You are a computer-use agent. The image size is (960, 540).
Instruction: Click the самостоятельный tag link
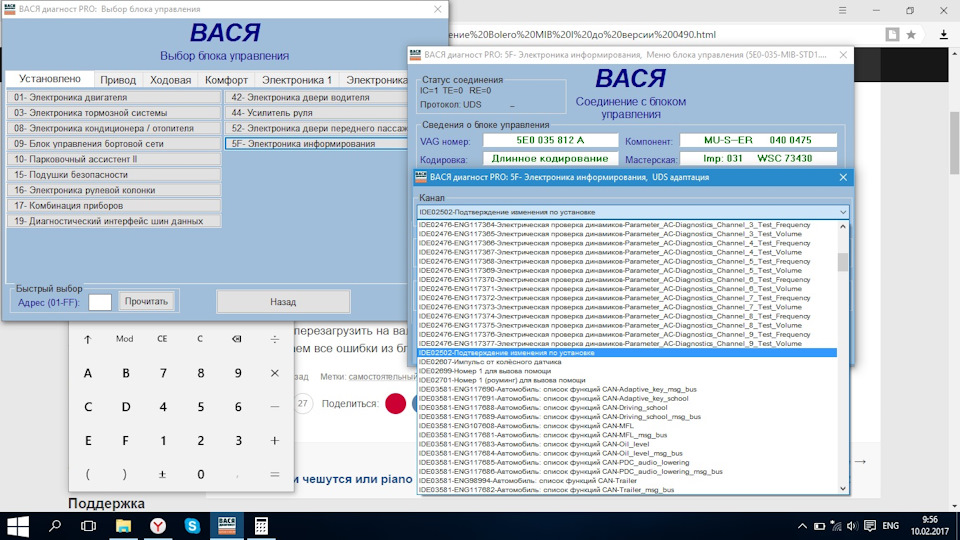(x=383, y=377)
